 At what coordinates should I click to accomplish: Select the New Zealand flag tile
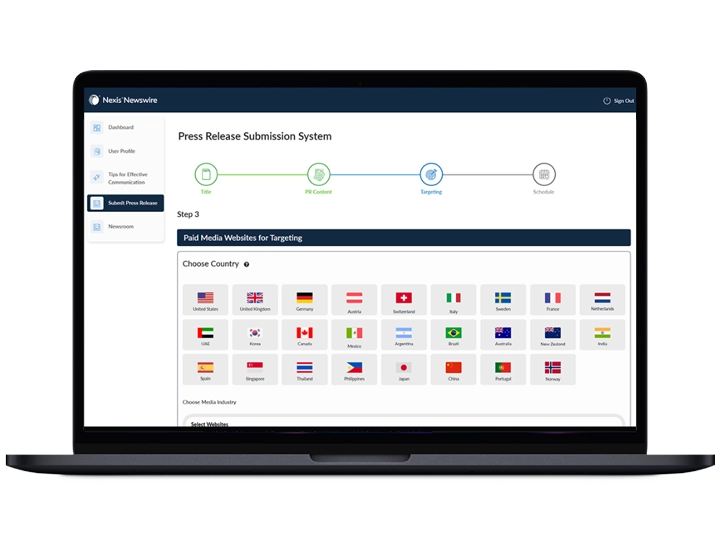[x=552, y=335]
